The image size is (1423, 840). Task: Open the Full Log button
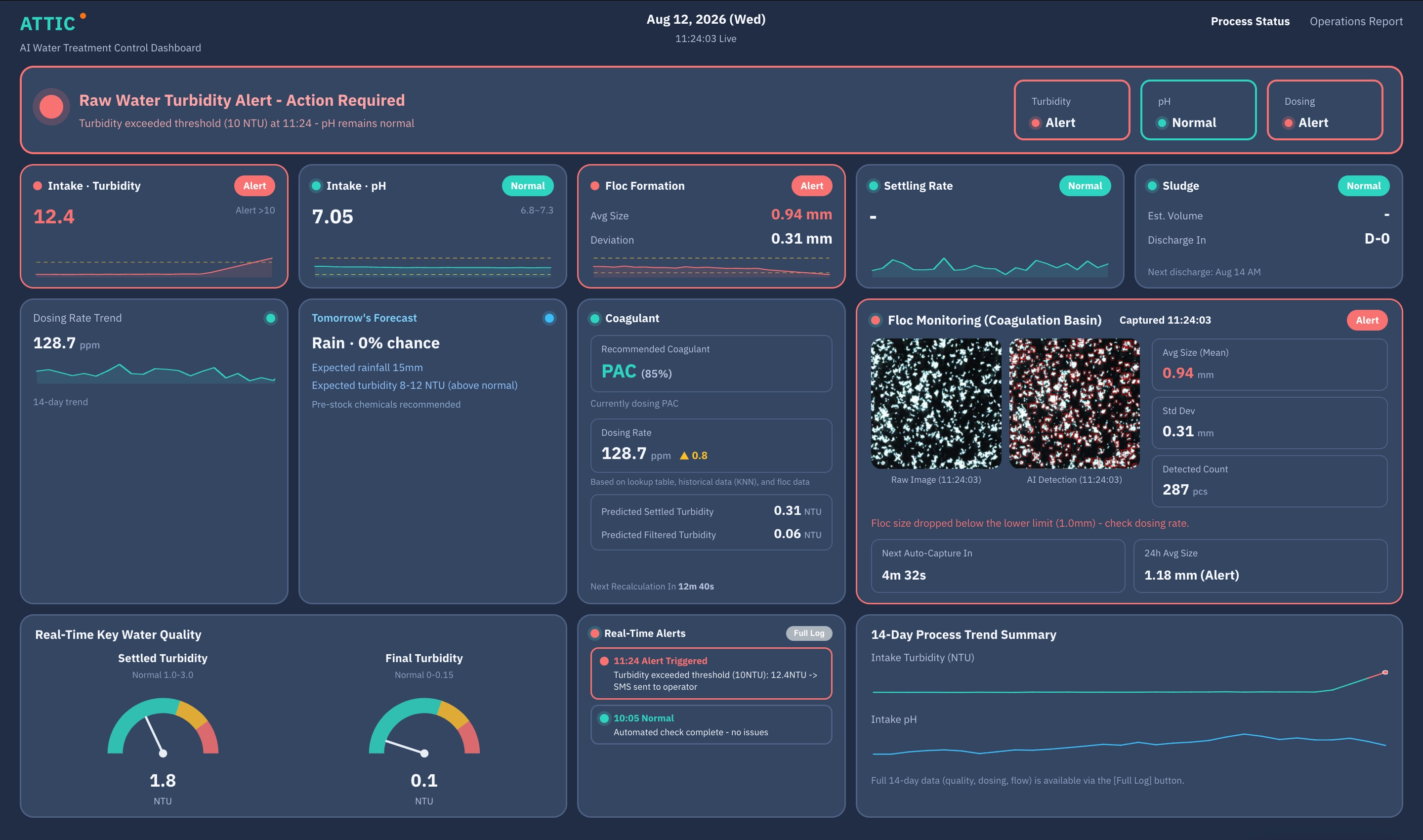(x=809, y=633)
